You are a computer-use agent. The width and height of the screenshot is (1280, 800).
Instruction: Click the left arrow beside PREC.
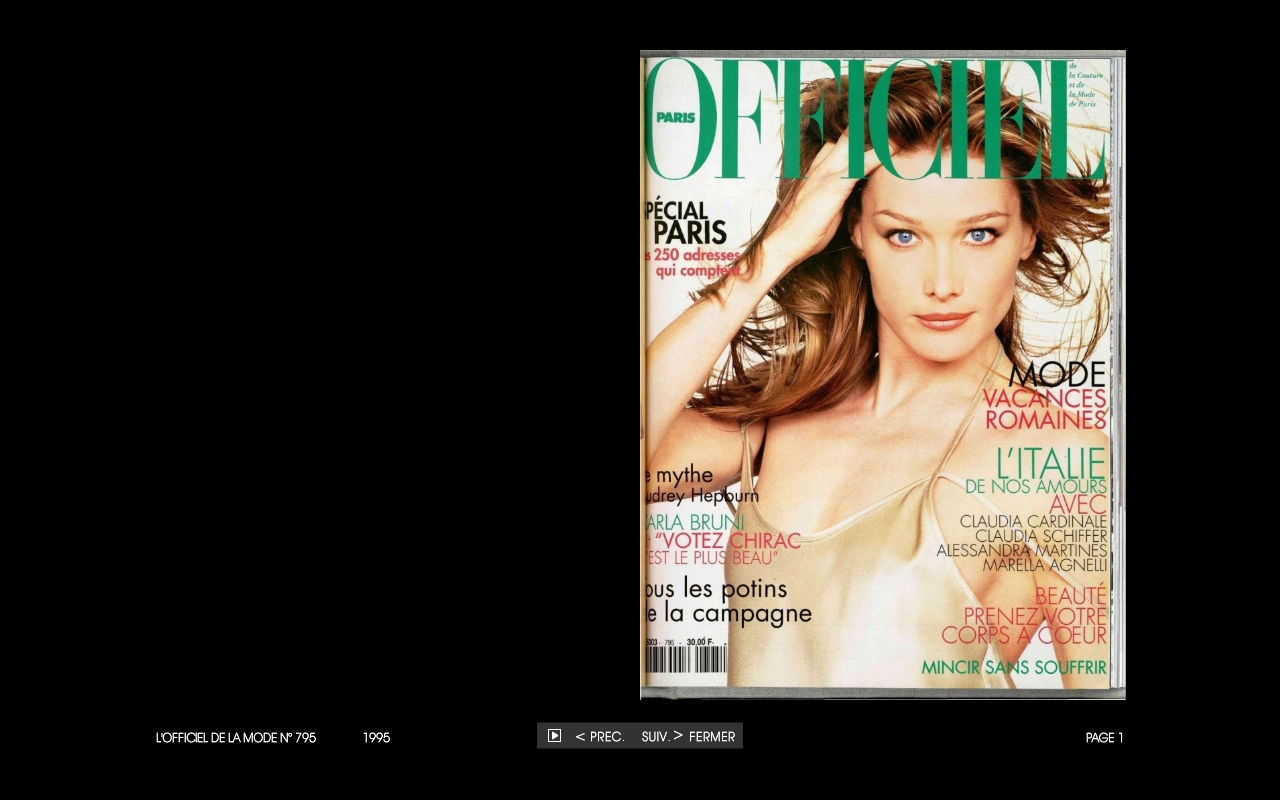(x=580, y=737)
